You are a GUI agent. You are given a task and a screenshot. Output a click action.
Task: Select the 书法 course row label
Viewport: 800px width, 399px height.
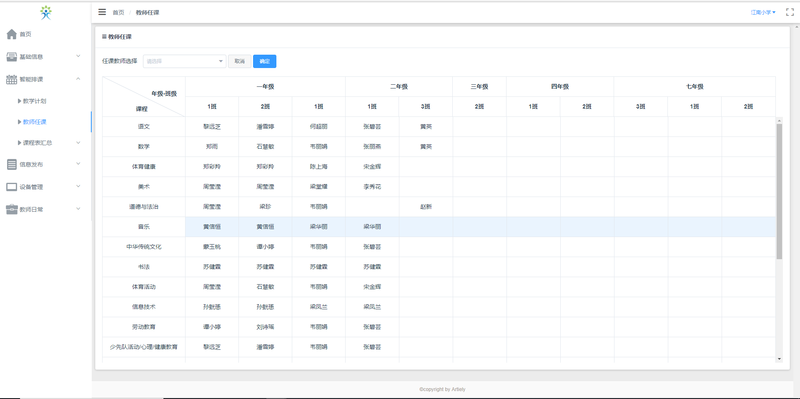[x=144, y=267]
